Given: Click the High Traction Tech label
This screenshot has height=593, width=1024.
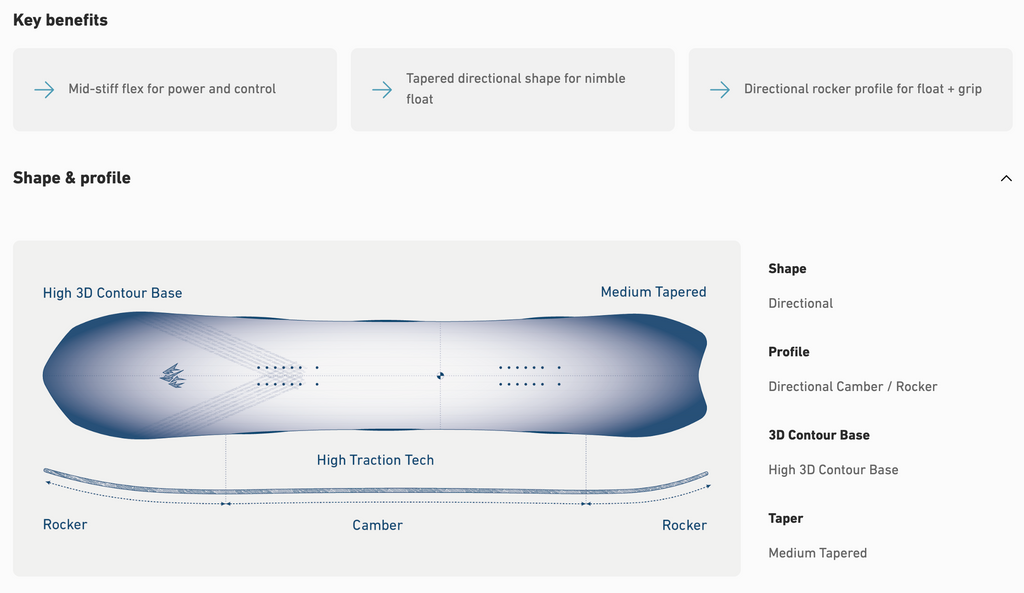Looking at the screenshot, I should tap(375, 460).
